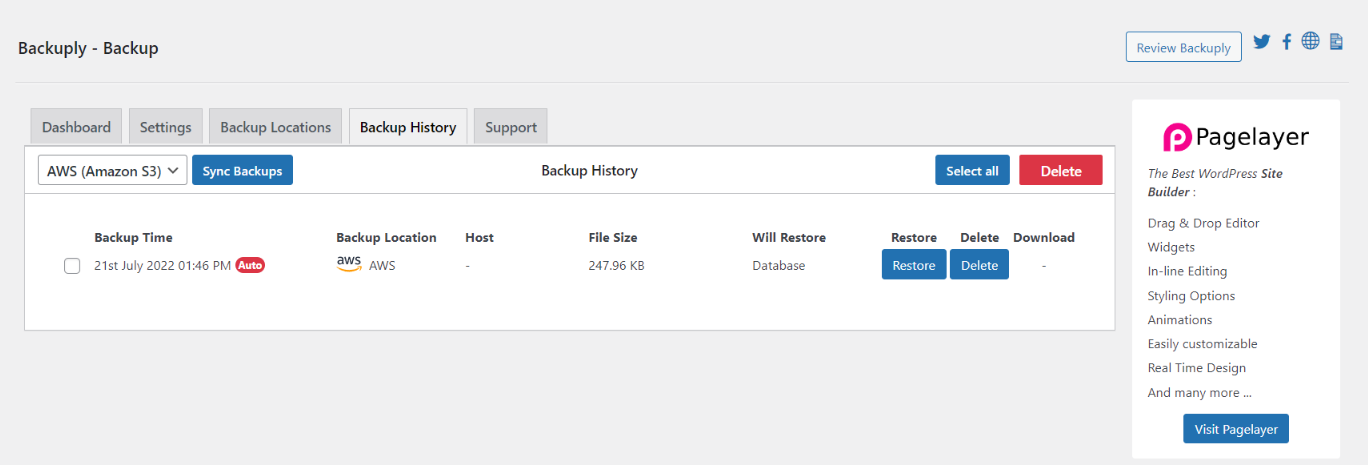Click the Facebook icon in header
The height and width of the screenshot is (465, 1368).
coord(1287,42)
